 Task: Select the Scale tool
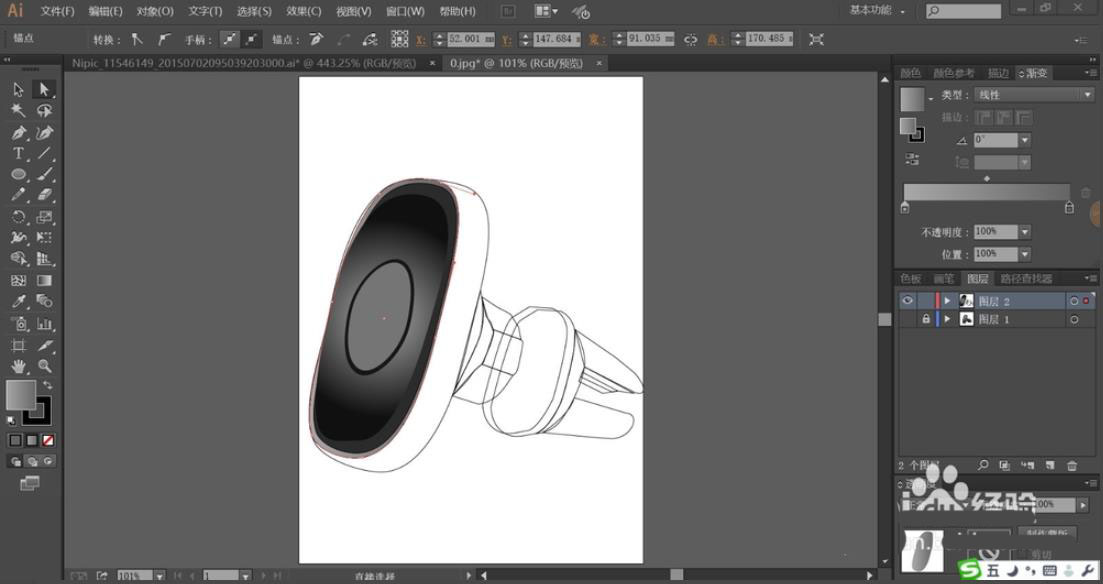tap(44, 217)
